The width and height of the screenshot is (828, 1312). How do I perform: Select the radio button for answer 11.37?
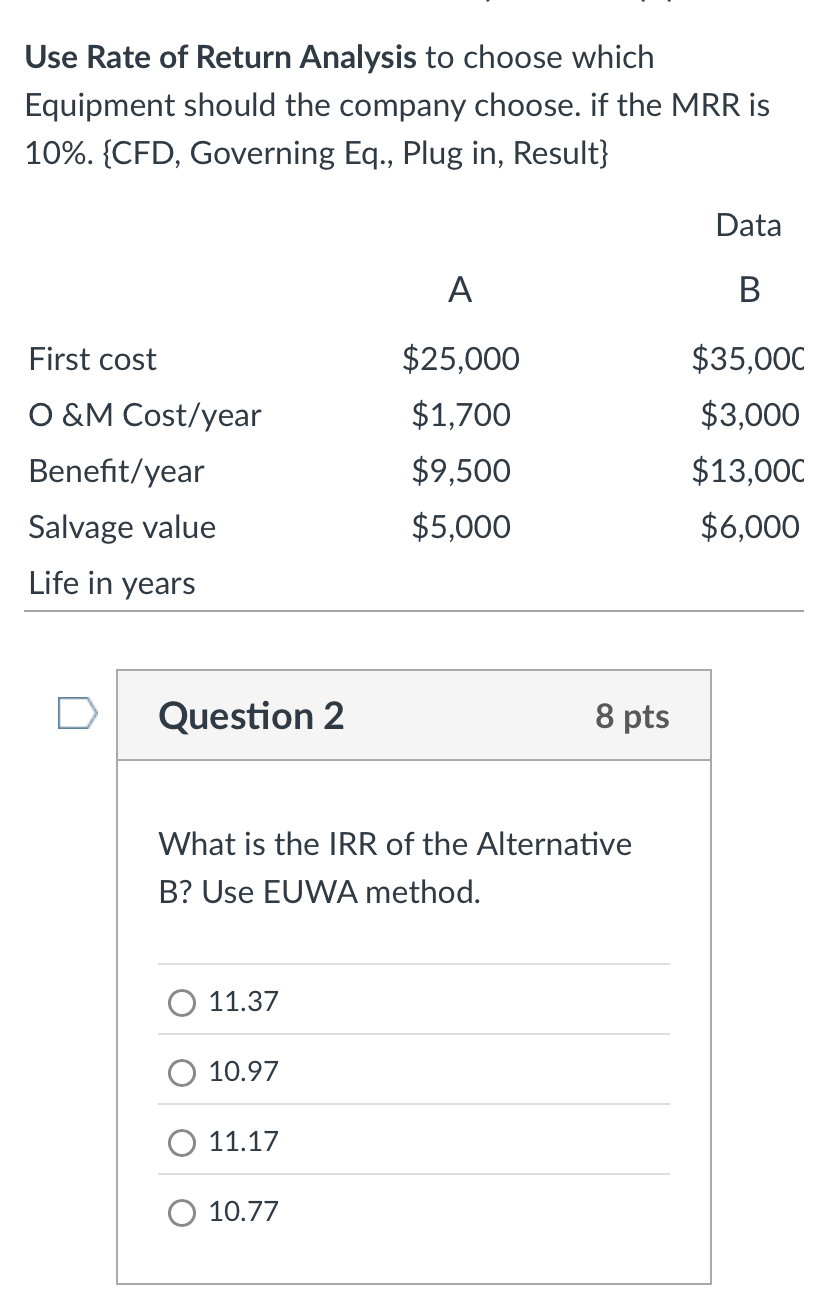181,1002
